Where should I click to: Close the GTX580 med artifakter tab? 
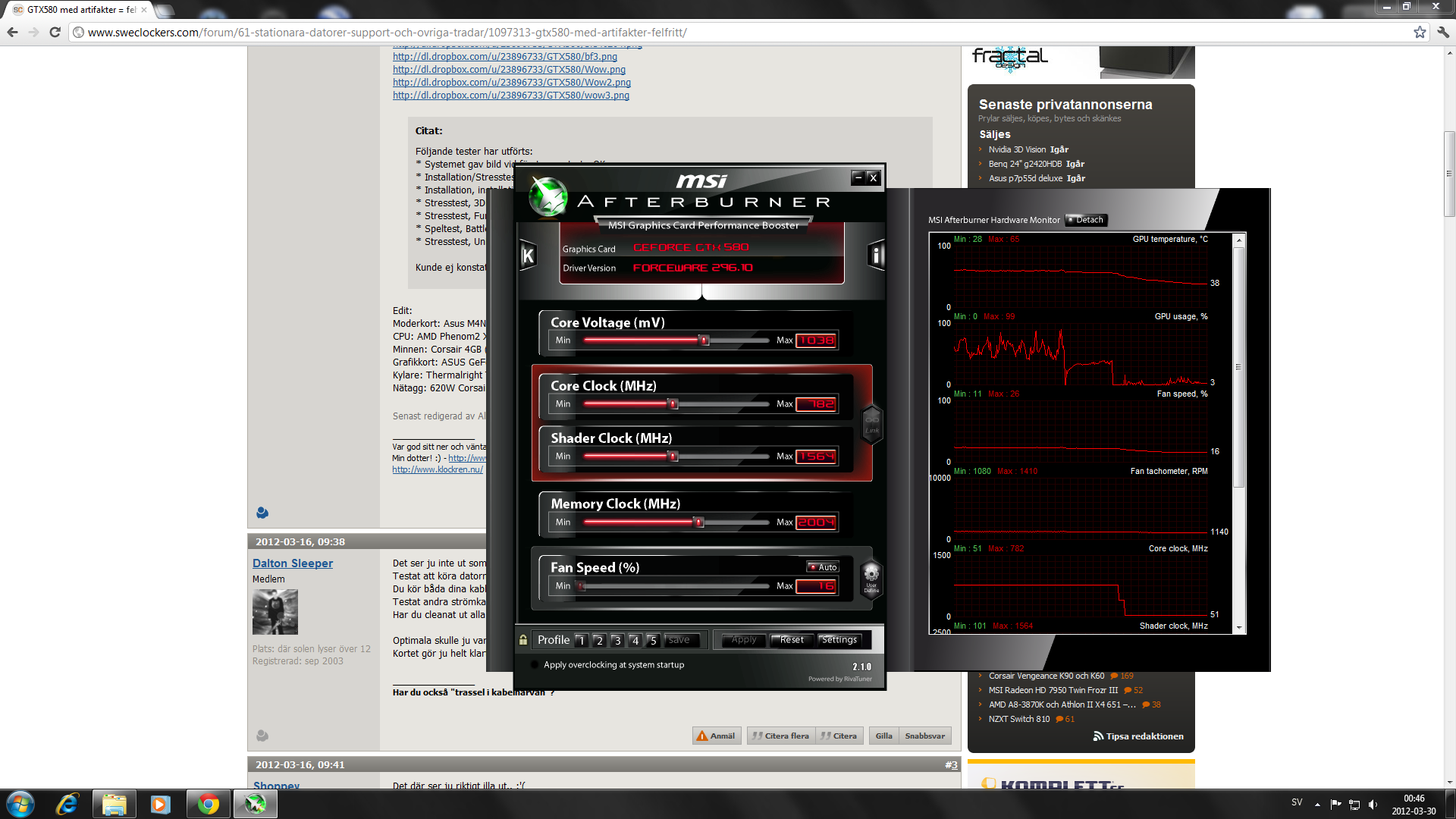tap(144, 10)
